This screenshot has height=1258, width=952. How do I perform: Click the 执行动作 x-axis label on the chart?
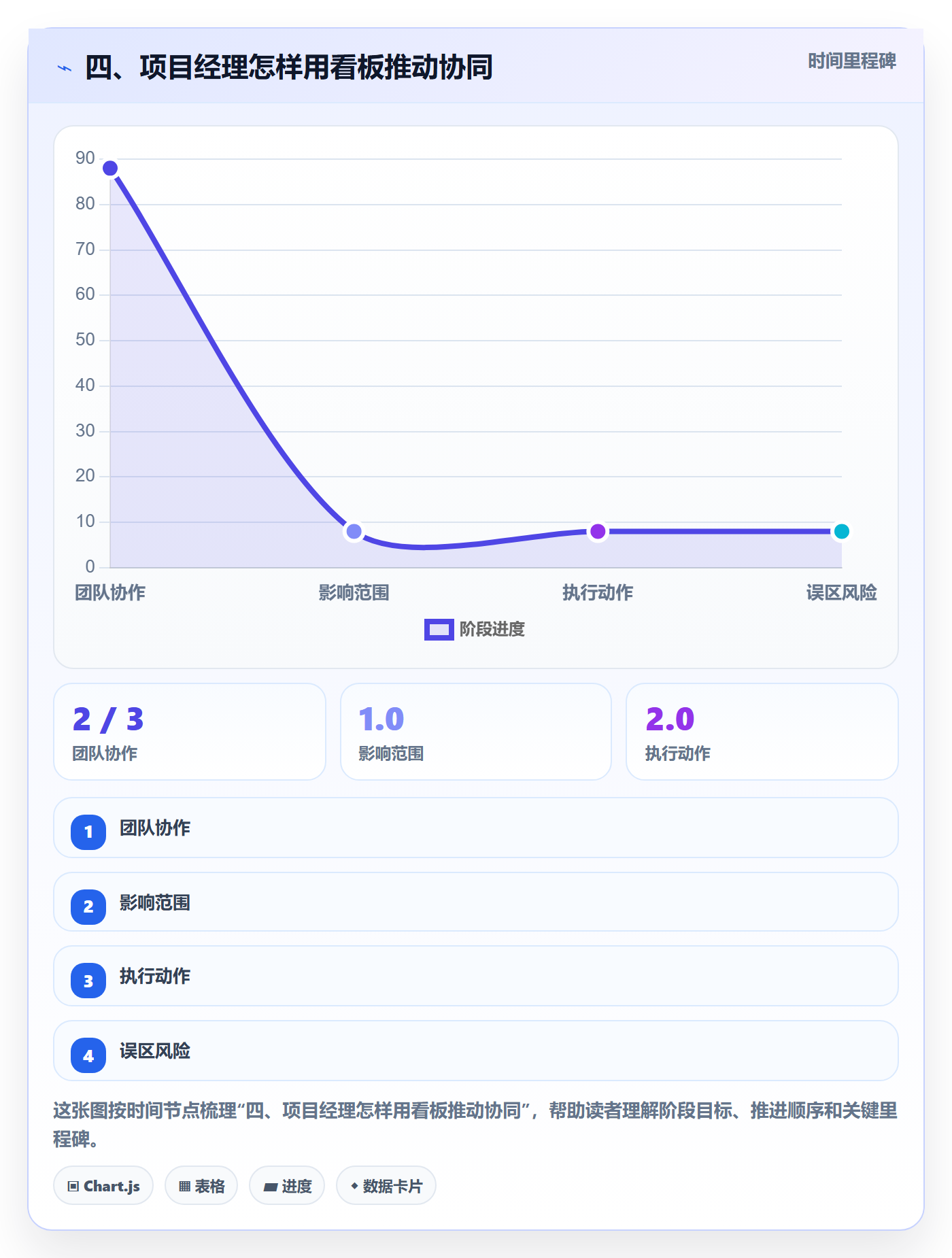click(598, 593)
